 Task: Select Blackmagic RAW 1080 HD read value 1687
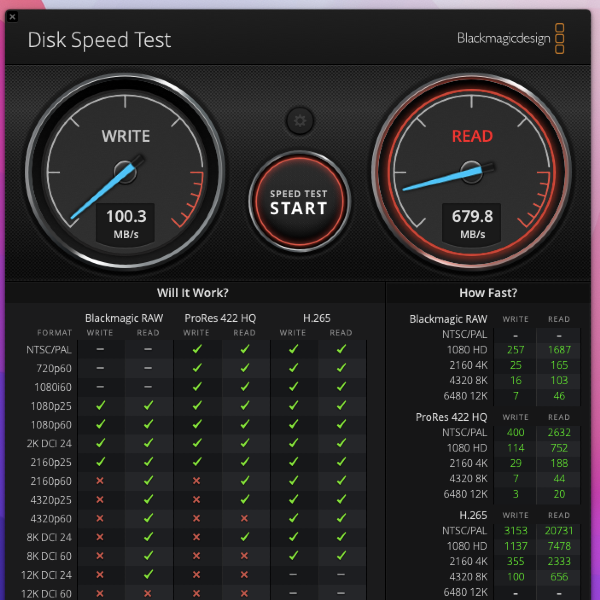pos(557,350)
